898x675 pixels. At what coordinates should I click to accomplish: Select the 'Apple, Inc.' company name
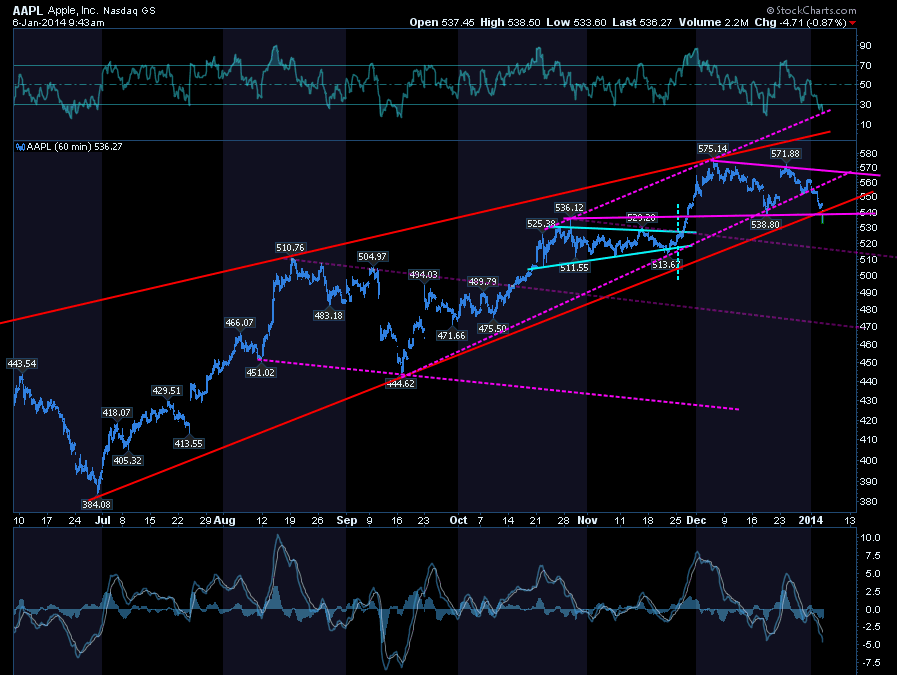[73, 10]
